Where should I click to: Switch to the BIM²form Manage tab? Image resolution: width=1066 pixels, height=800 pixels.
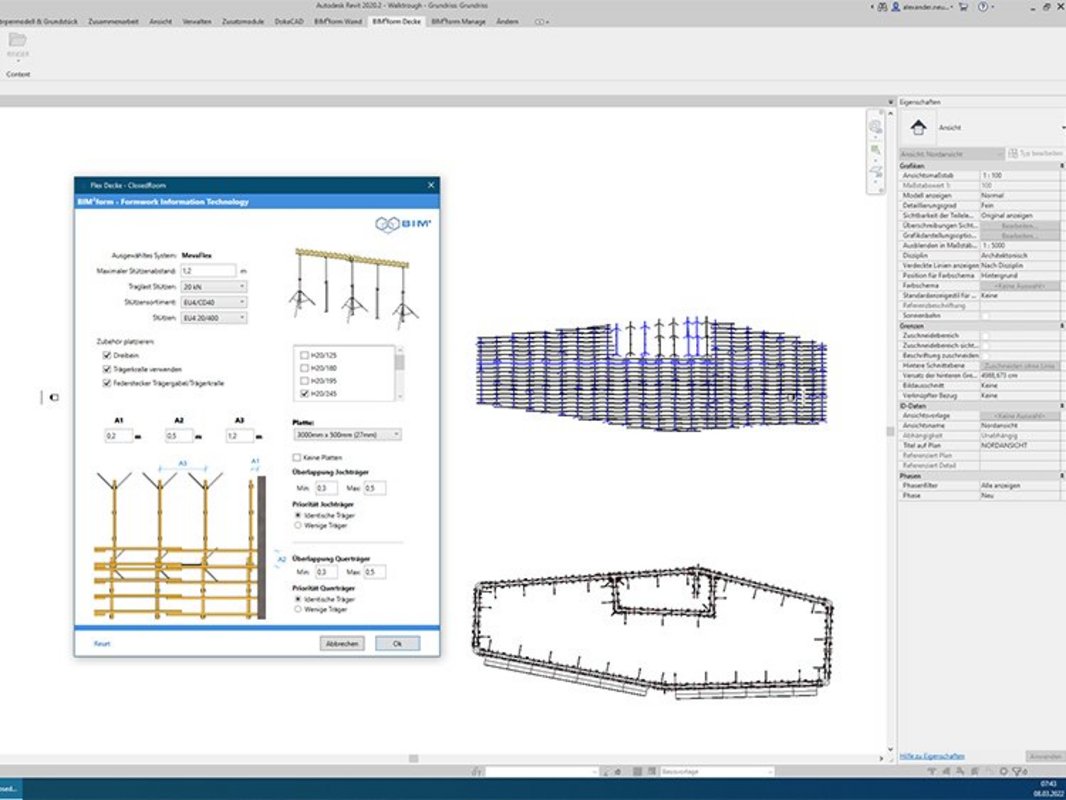(457, 20)
